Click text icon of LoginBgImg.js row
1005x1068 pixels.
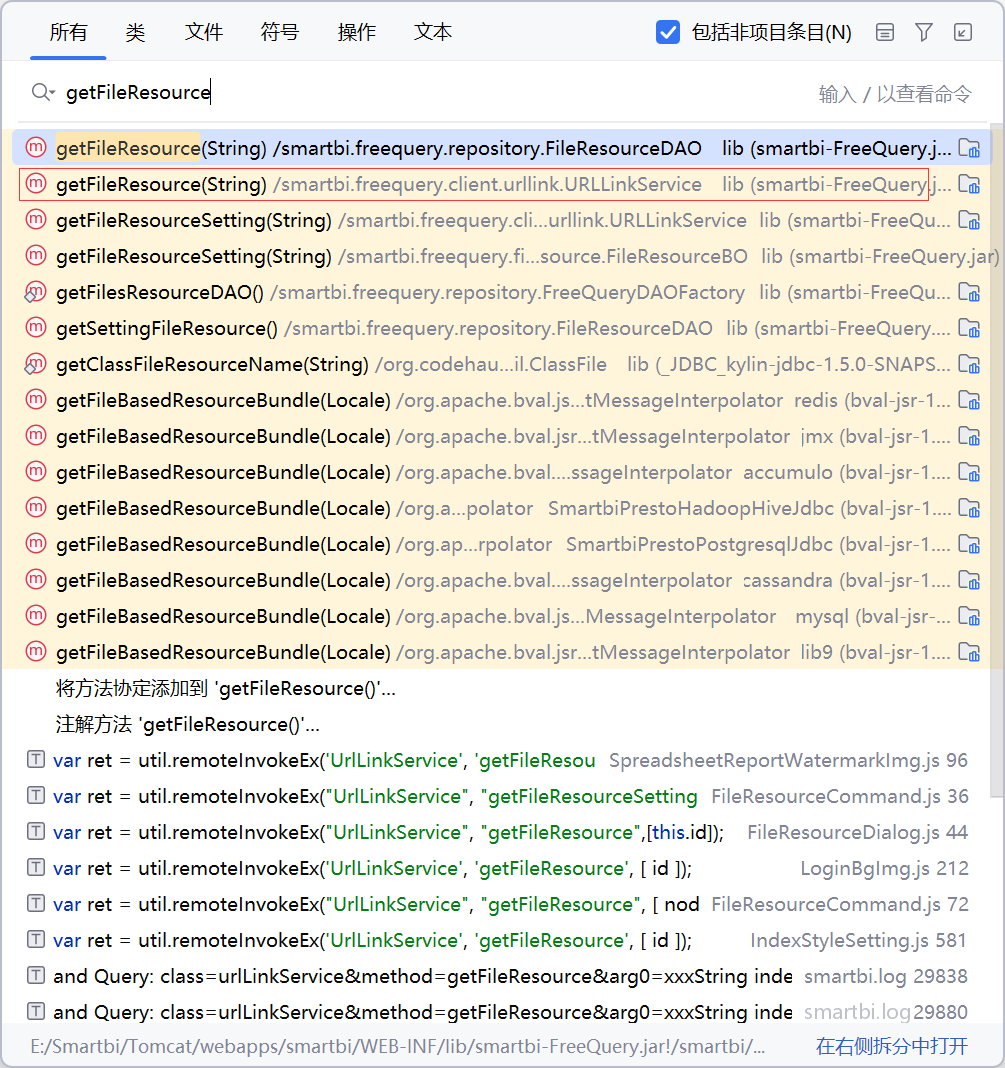[35, 867]
